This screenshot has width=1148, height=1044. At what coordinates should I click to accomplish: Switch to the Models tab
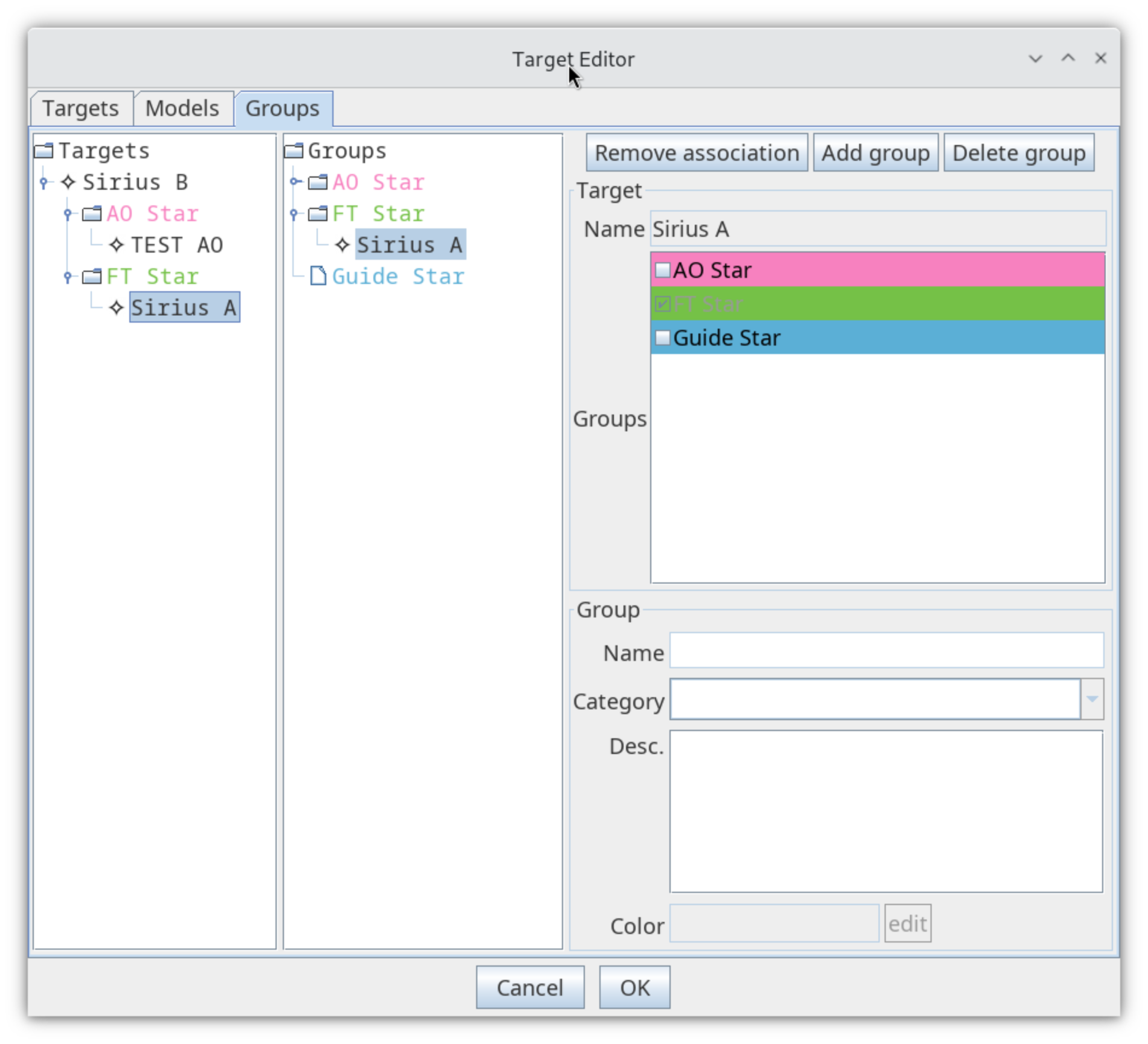pyautogui.click(x=182, y=109)
